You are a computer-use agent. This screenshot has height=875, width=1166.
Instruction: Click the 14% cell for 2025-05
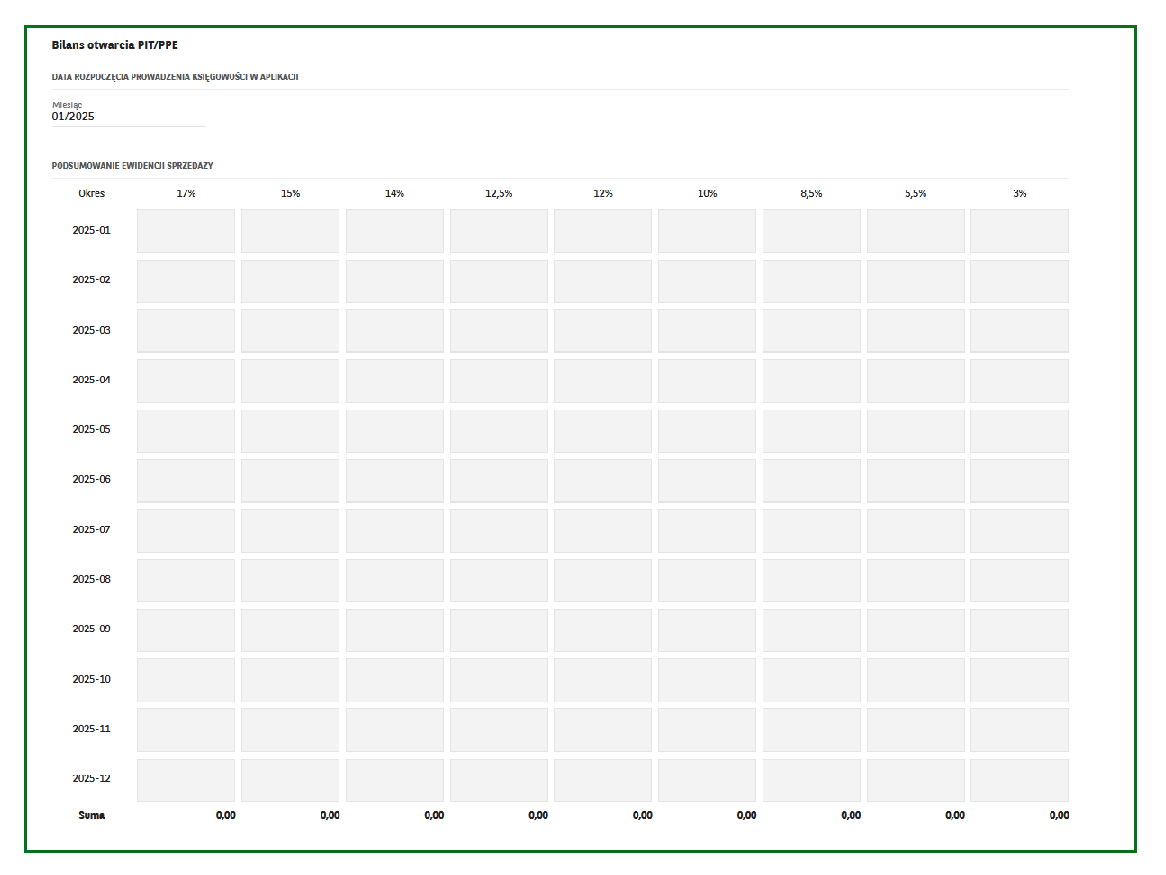[x=395, y=431]
